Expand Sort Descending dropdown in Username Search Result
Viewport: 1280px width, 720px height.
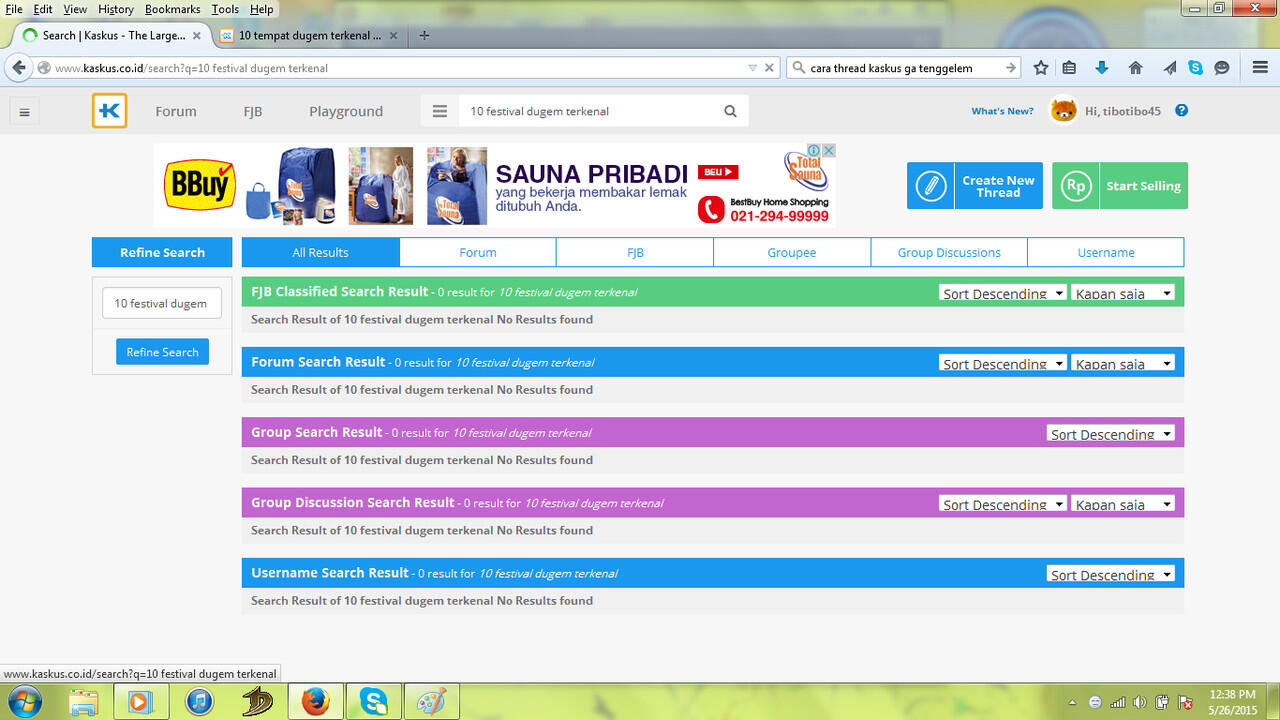1111,574
